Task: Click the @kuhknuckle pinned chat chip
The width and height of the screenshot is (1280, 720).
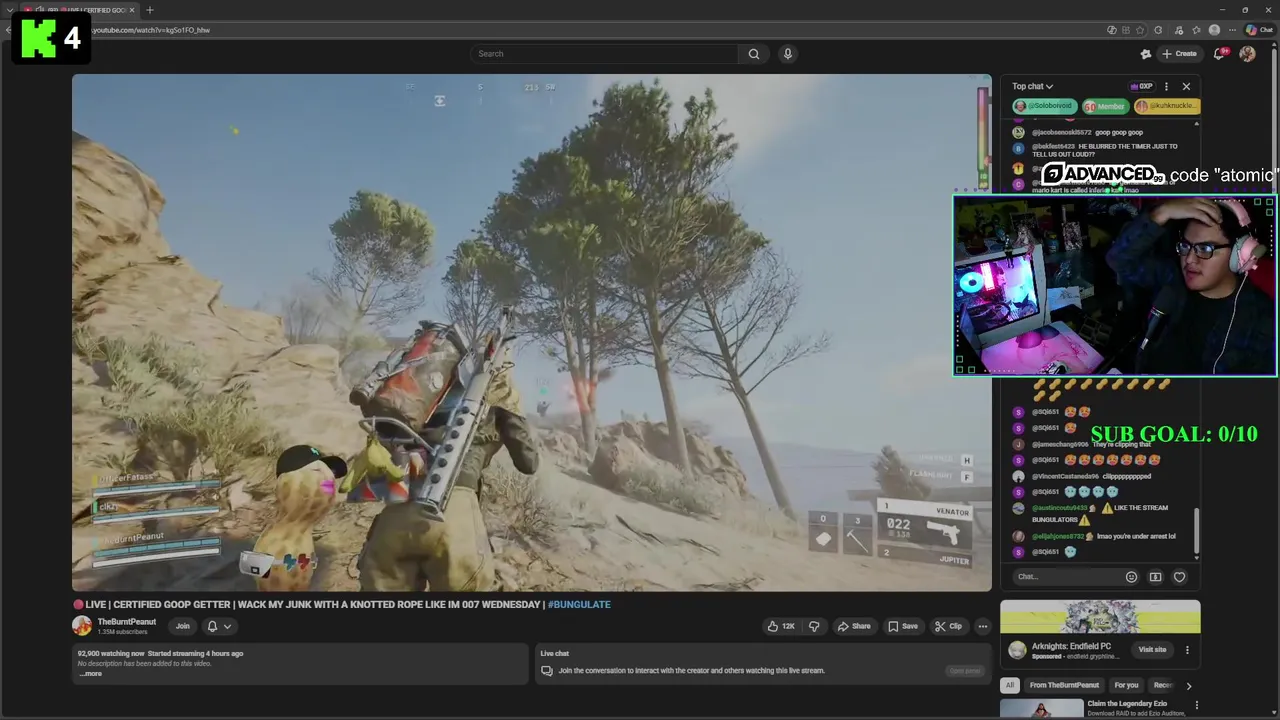Action: click(1165, 106)
